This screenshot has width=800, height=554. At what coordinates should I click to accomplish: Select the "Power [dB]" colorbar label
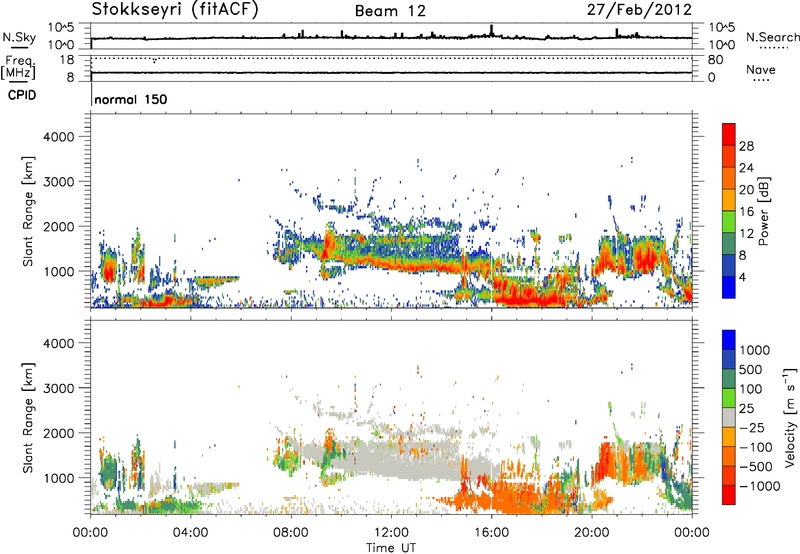763,211
